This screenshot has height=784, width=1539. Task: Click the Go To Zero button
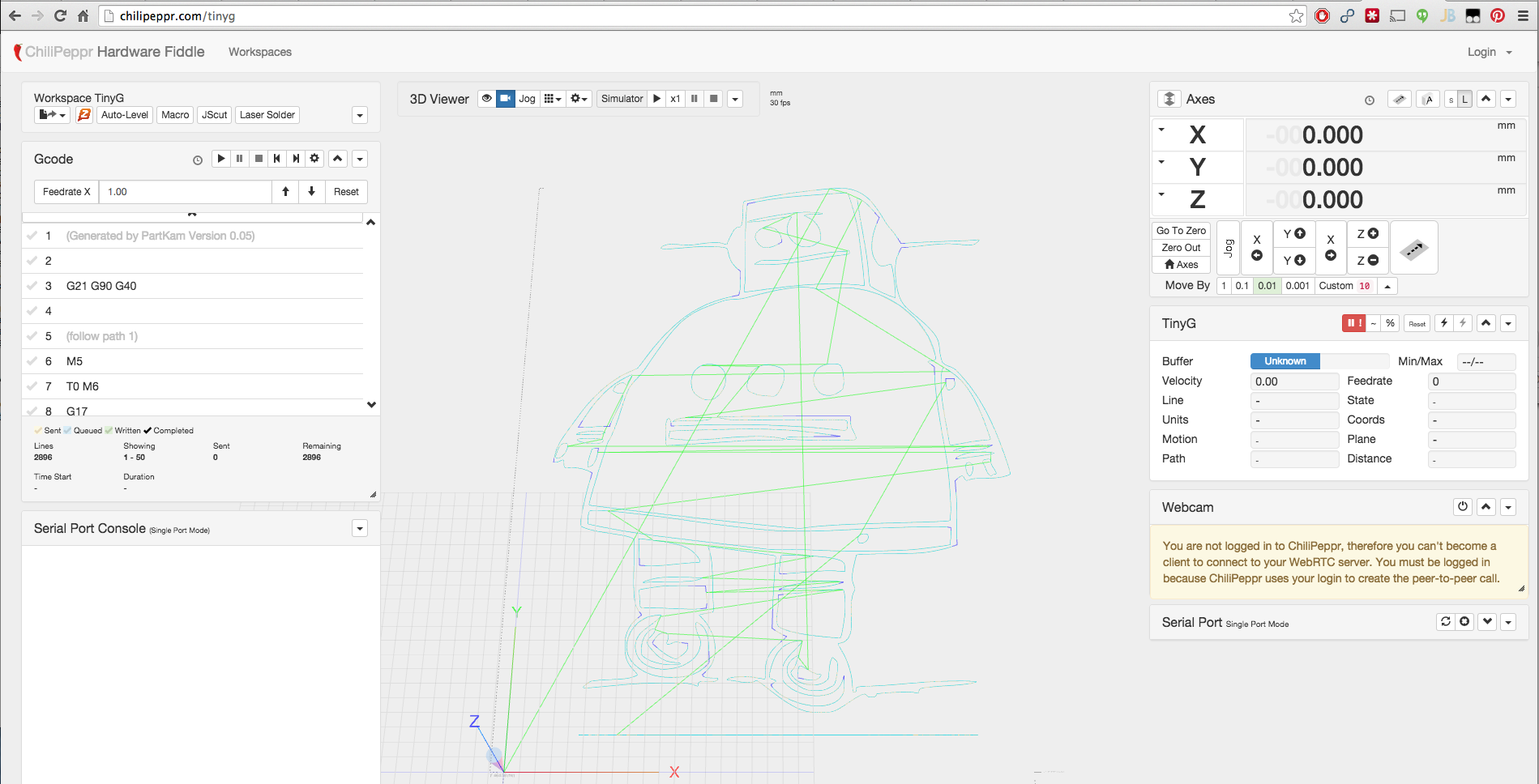tap(1181, 230)
